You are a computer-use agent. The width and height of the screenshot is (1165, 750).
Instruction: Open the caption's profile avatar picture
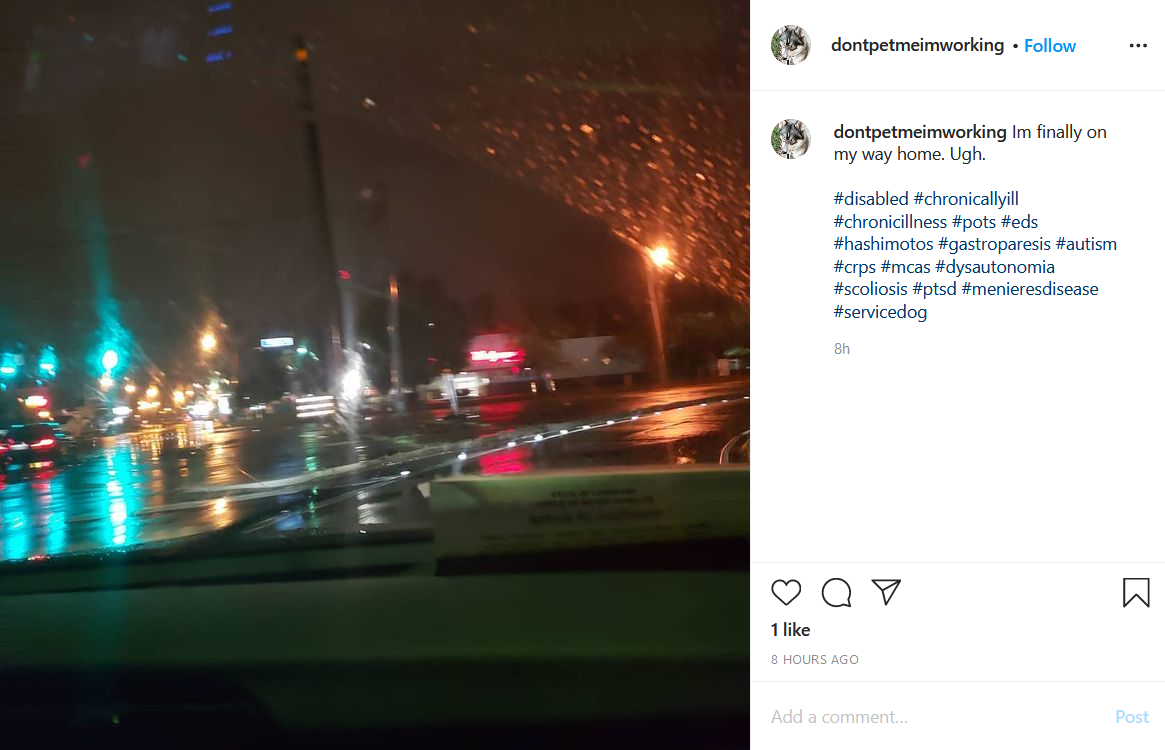click(x=791, y=139)
